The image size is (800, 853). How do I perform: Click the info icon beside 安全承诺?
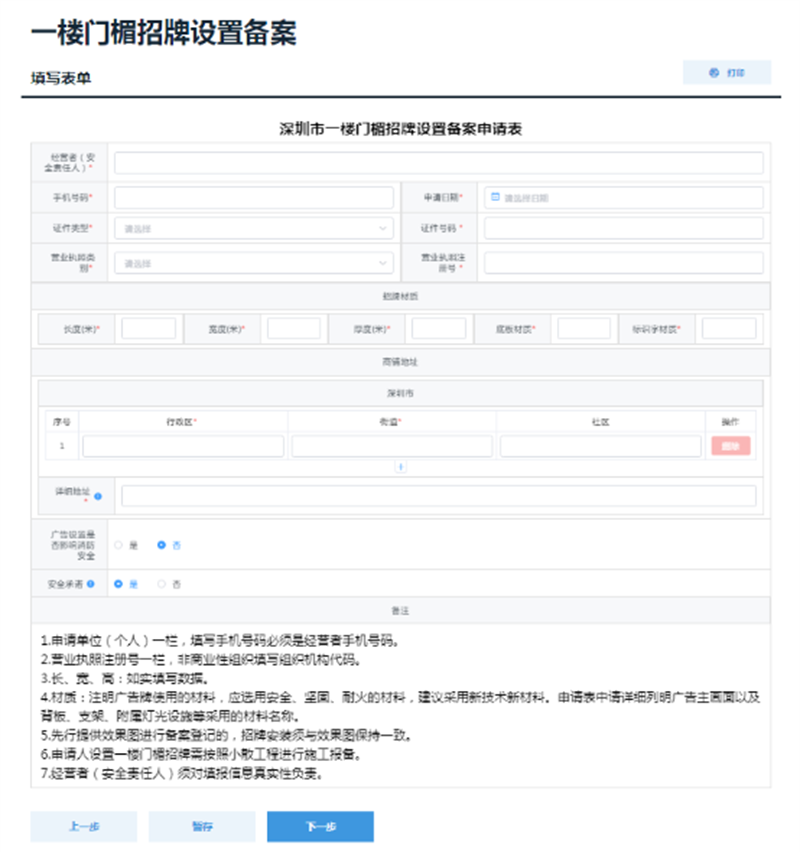pyautogui.click(x=90, y=583)
